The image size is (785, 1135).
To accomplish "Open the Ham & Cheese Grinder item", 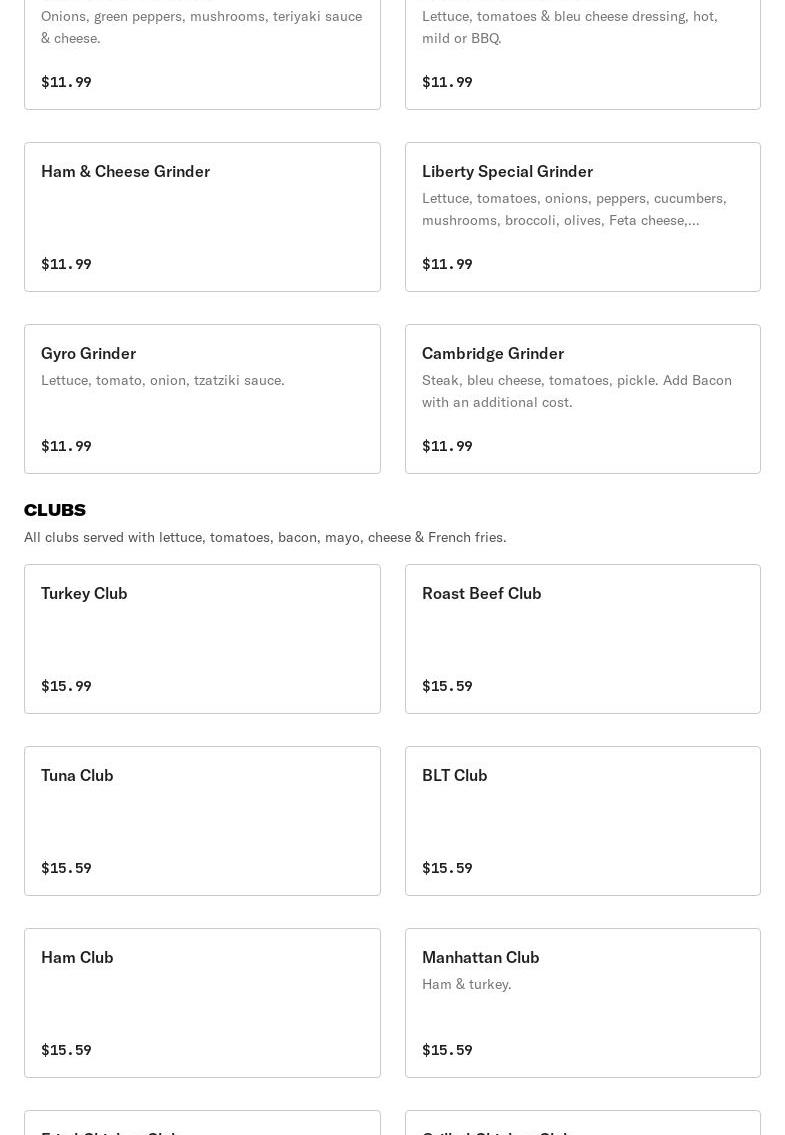I will [x=202, y=216].
